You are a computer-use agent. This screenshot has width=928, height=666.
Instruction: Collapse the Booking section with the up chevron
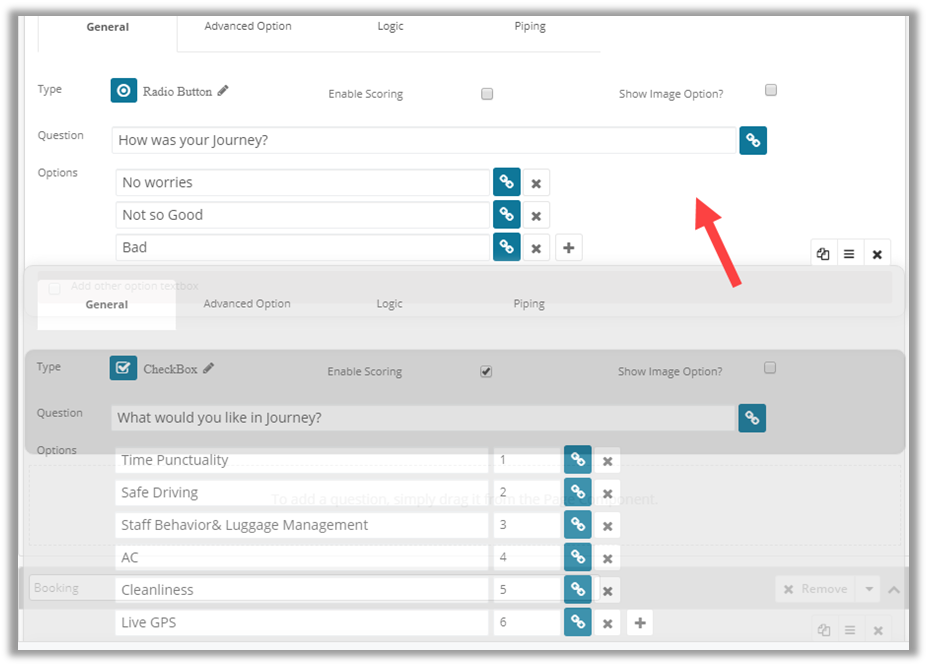point(894,590)
